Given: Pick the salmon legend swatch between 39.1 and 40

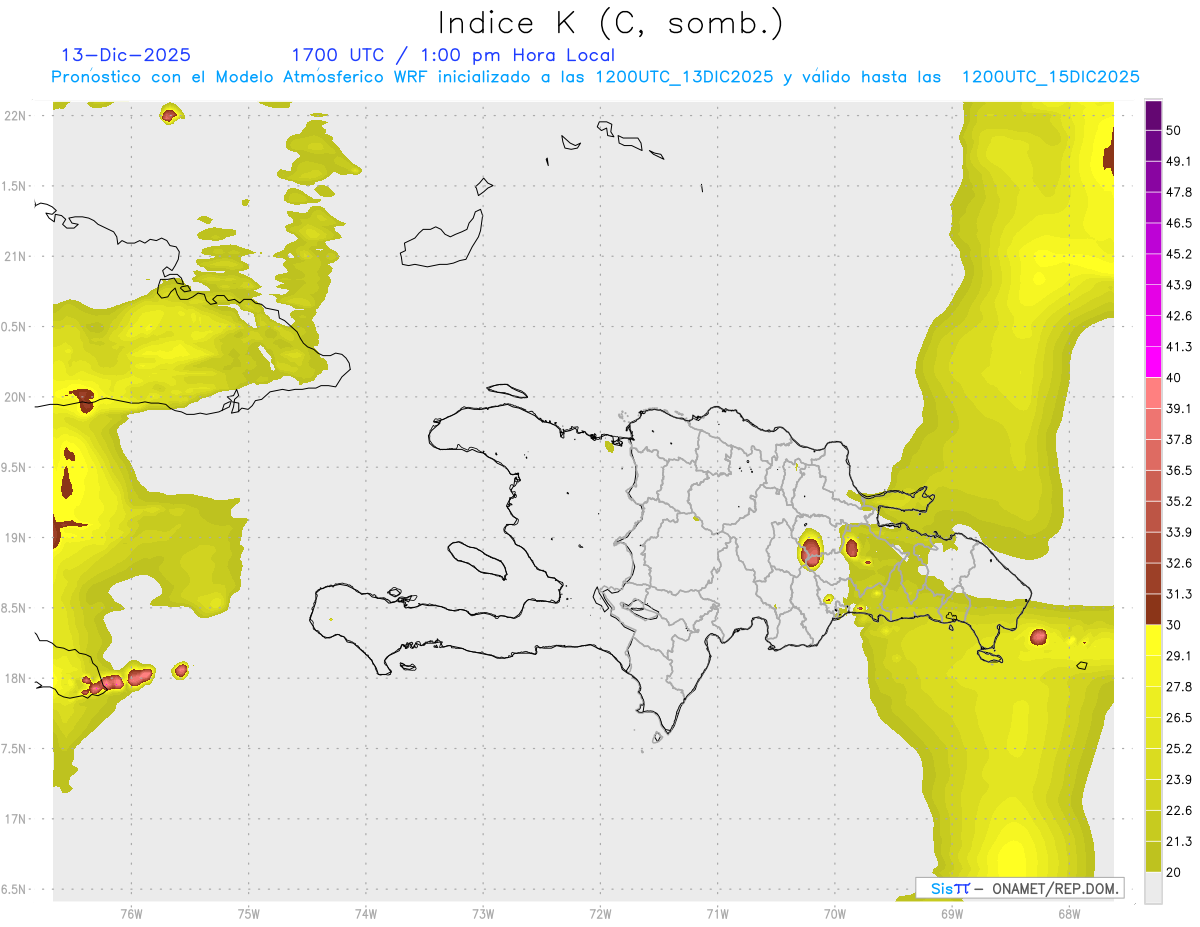Looking at the screenshot, I should point(1154,393).
